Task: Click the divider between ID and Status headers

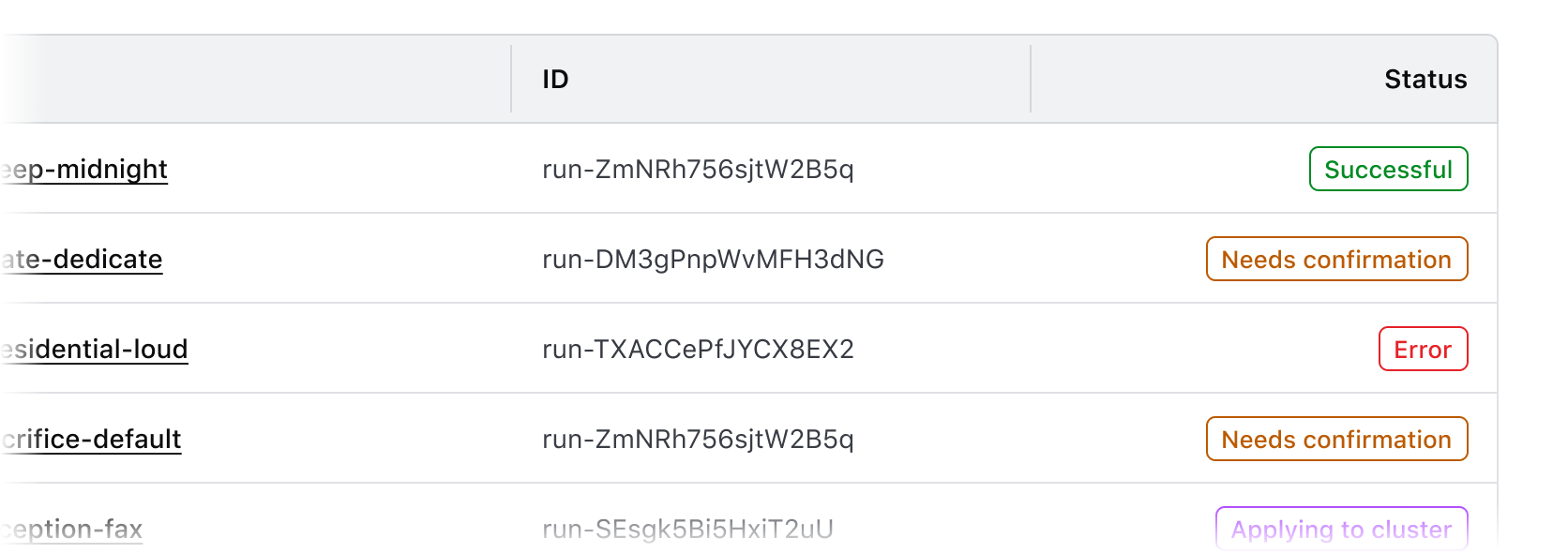Action: click(1031, 80)
